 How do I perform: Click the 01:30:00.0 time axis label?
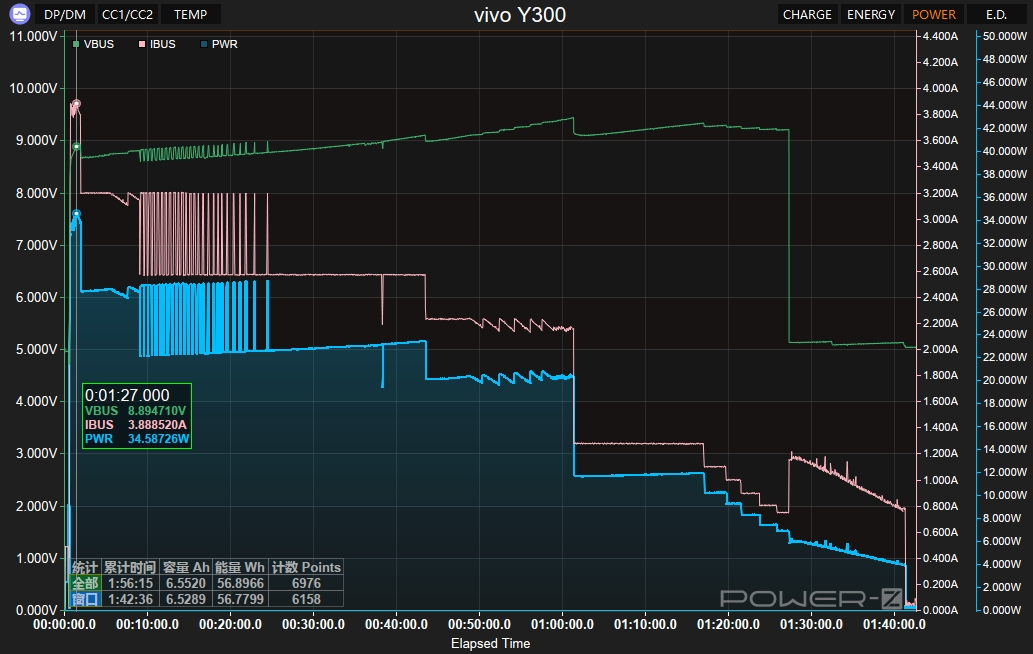(812, 624)
